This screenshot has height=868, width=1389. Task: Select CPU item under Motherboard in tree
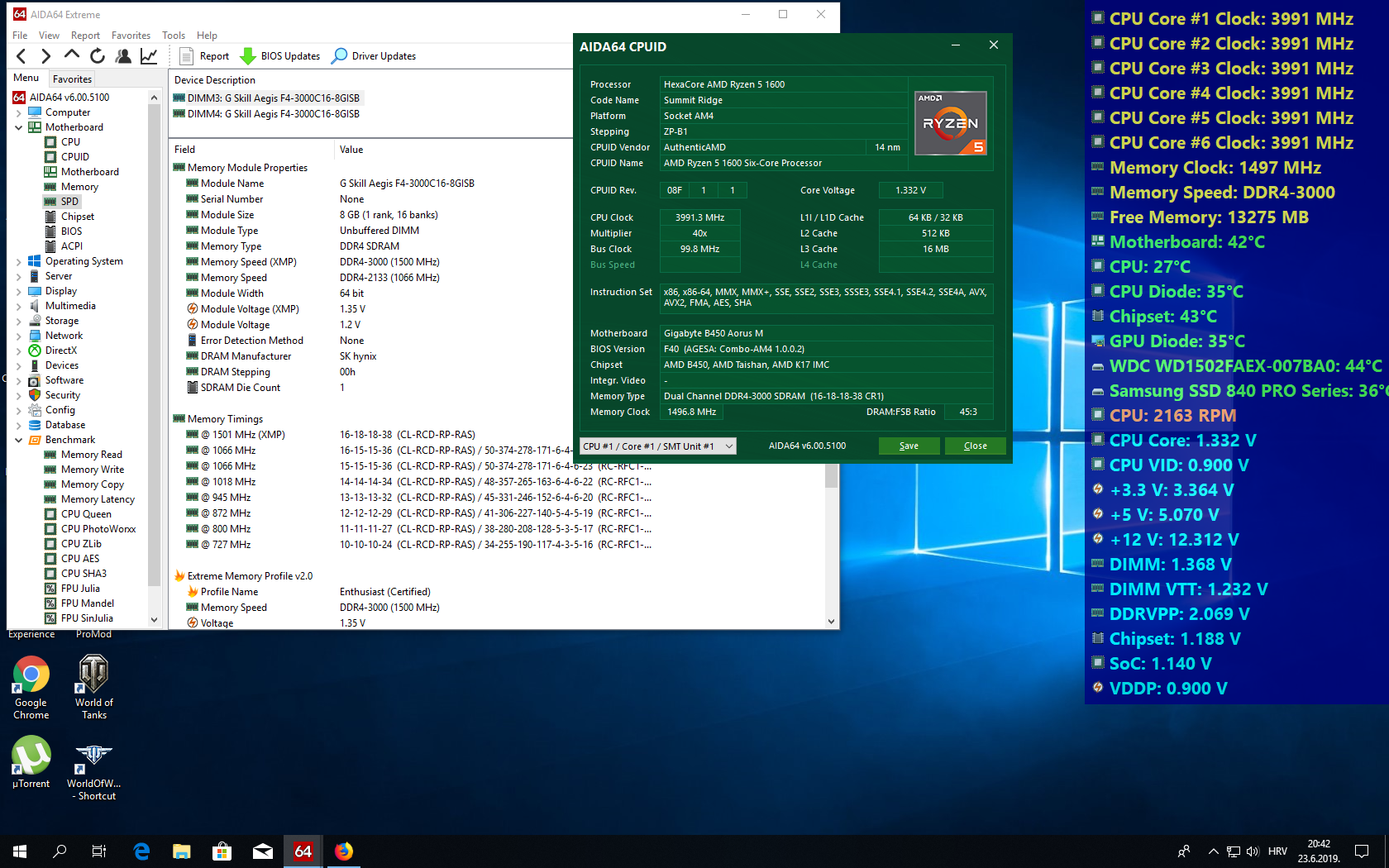70,142
